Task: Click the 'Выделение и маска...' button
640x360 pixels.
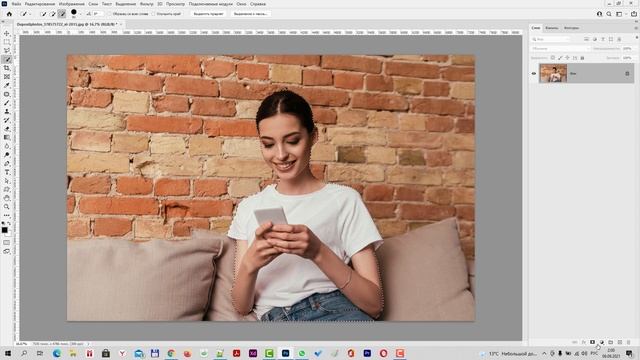Action: point(250,14)
